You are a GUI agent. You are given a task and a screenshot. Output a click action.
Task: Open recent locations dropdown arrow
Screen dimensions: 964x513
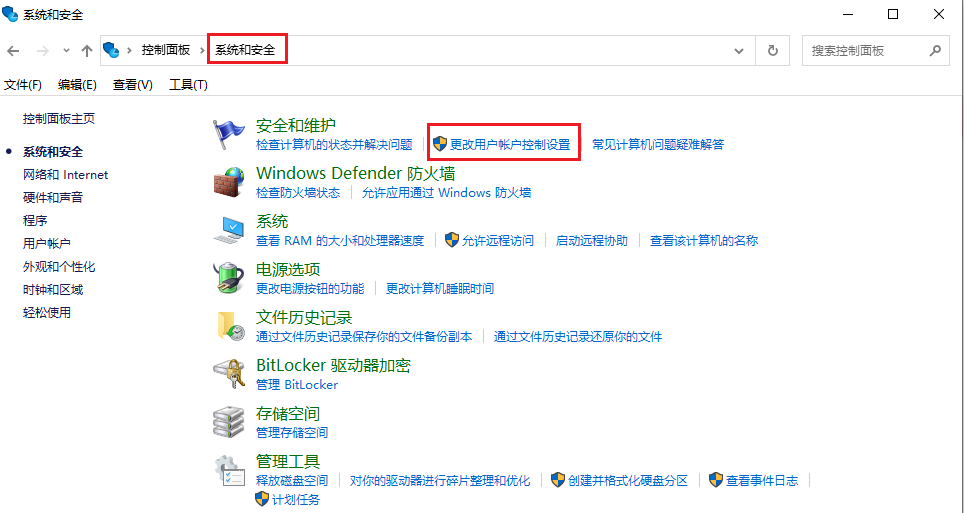(x=66, y=50)
